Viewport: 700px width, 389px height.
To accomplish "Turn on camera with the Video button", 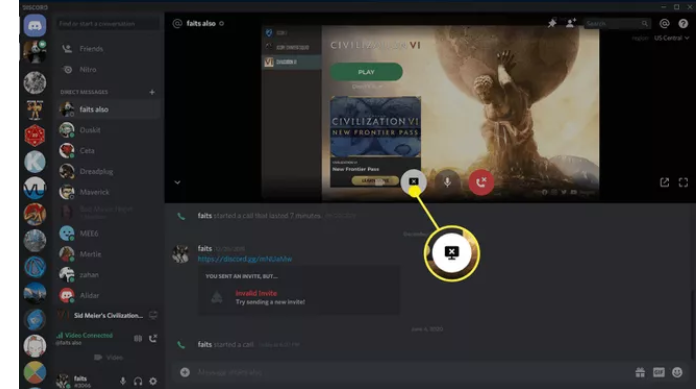I will 108,357.
